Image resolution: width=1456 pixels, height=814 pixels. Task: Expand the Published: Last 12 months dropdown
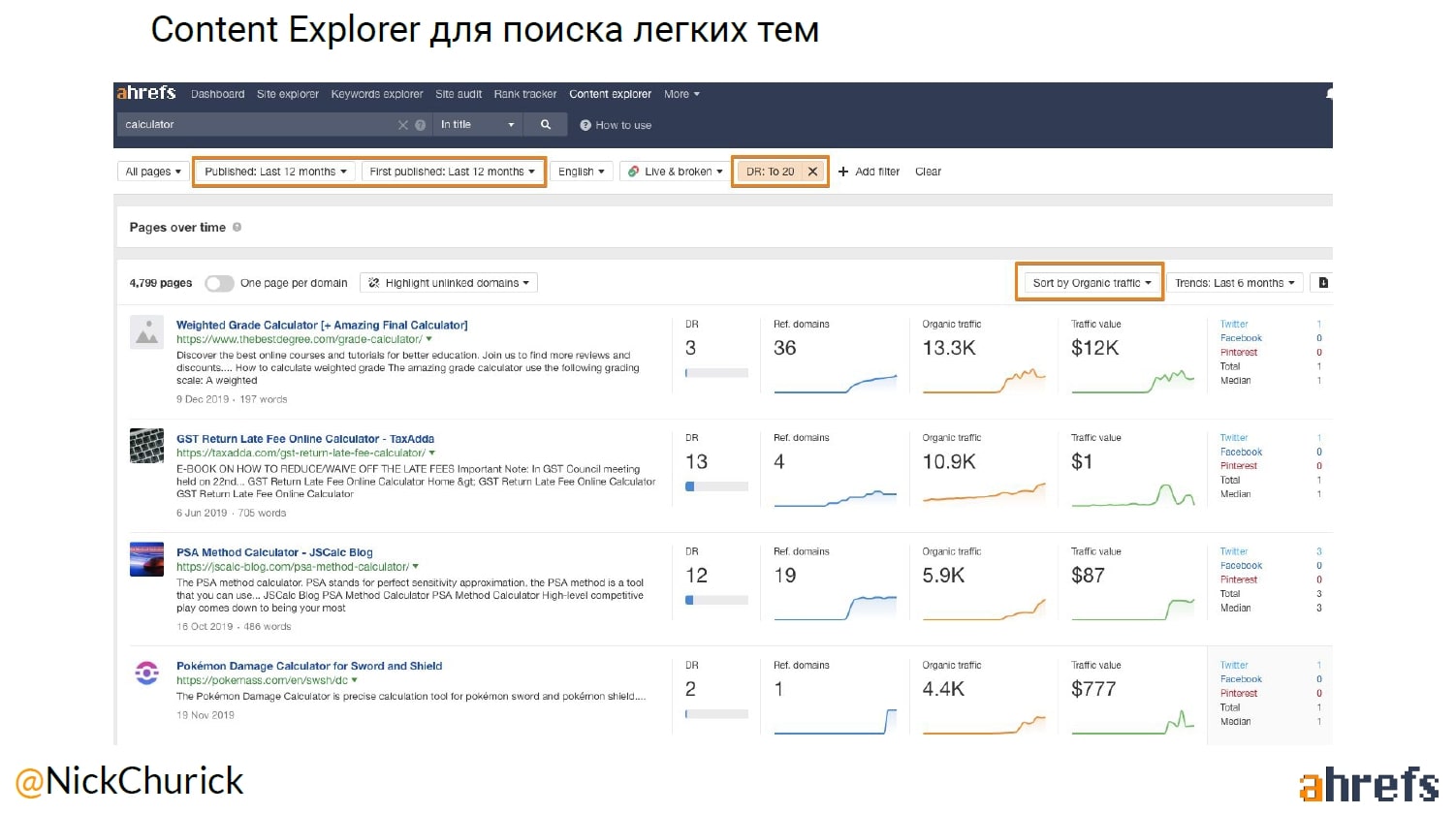(275, 172)
